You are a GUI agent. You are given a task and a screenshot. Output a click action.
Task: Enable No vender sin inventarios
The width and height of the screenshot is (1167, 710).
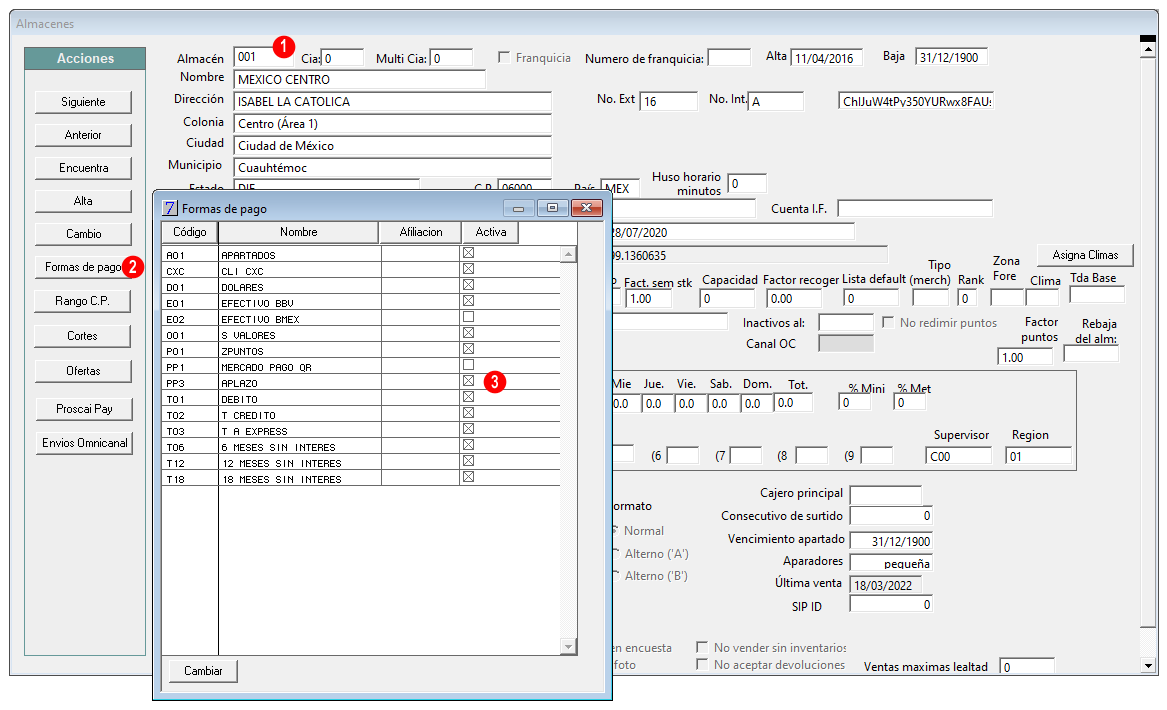[702, 647]
